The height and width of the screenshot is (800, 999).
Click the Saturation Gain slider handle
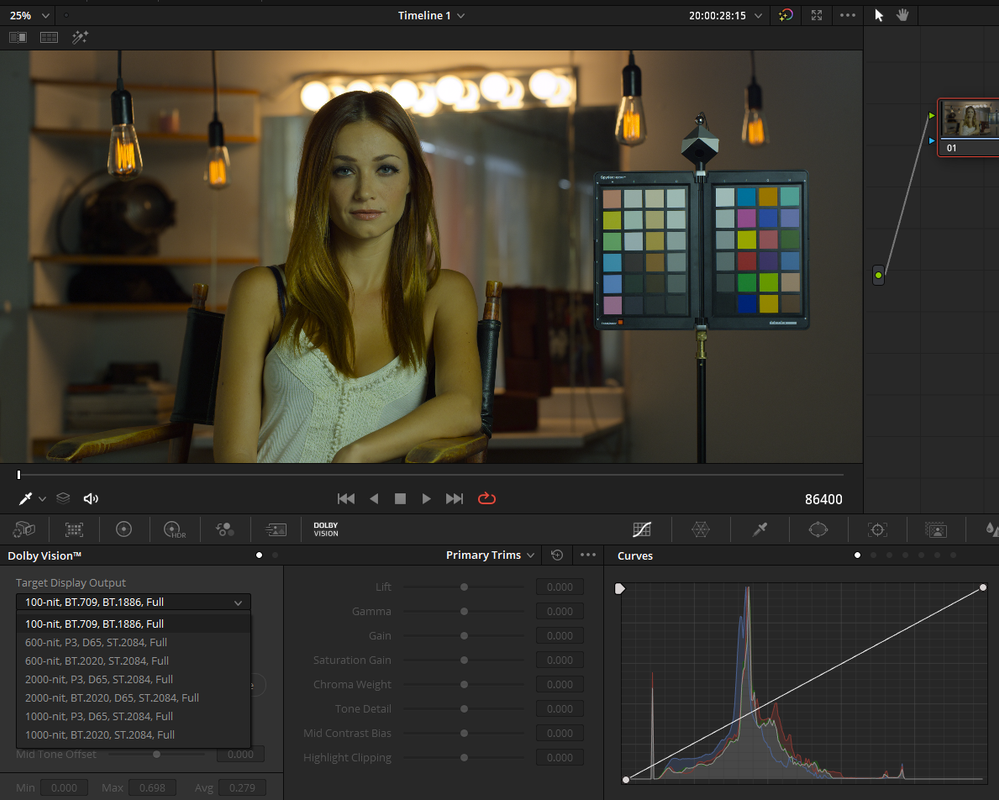pyautogui.click(x=464, y=660)
